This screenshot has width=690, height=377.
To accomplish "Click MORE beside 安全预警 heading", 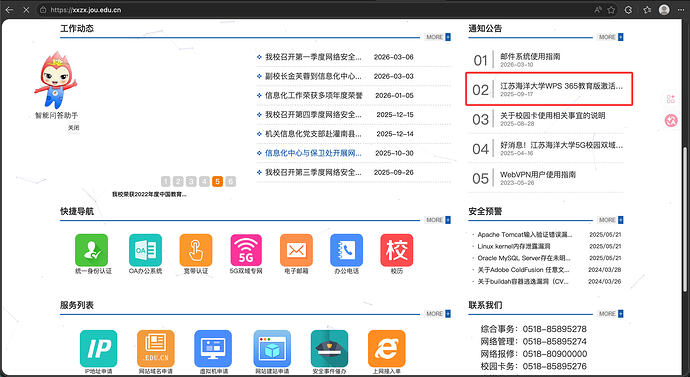I will pos(611,220).
